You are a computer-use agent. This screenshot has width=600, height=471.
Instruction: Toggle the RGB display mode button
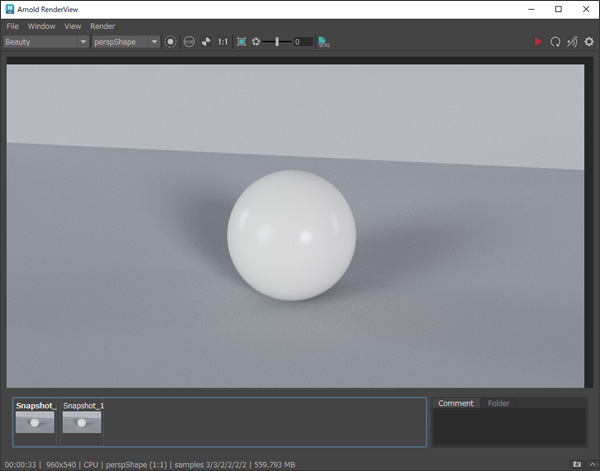click(188, 42)
